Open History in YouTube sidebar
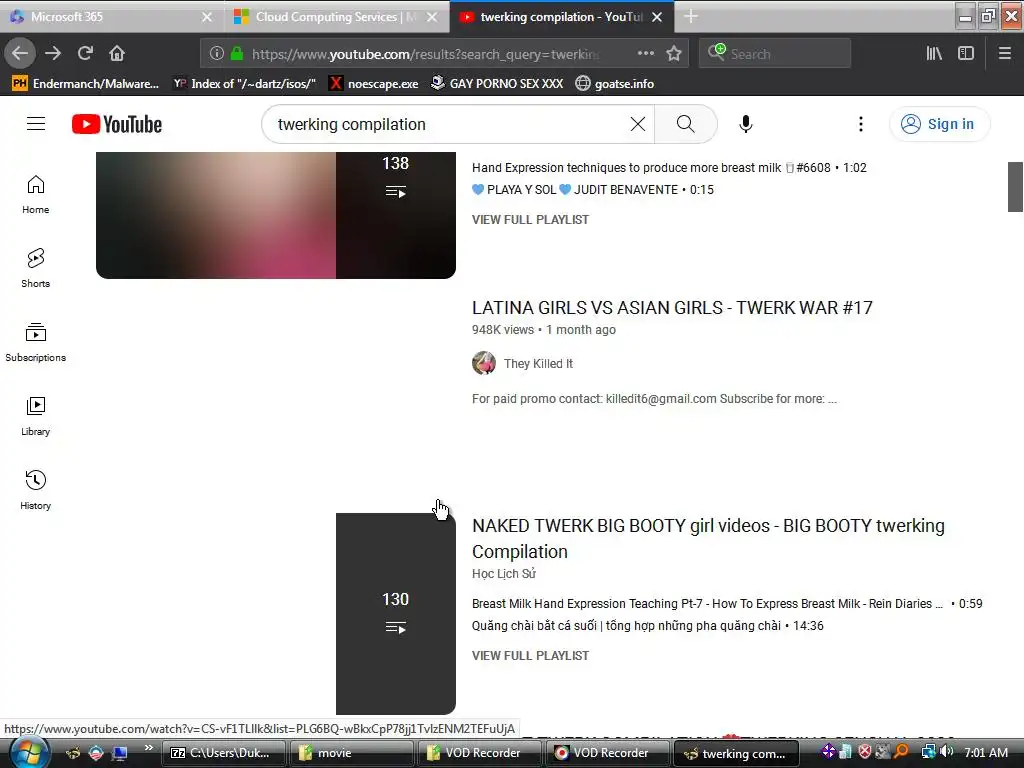The height and width of the screenshot is (768, 1024). [36, 490]
